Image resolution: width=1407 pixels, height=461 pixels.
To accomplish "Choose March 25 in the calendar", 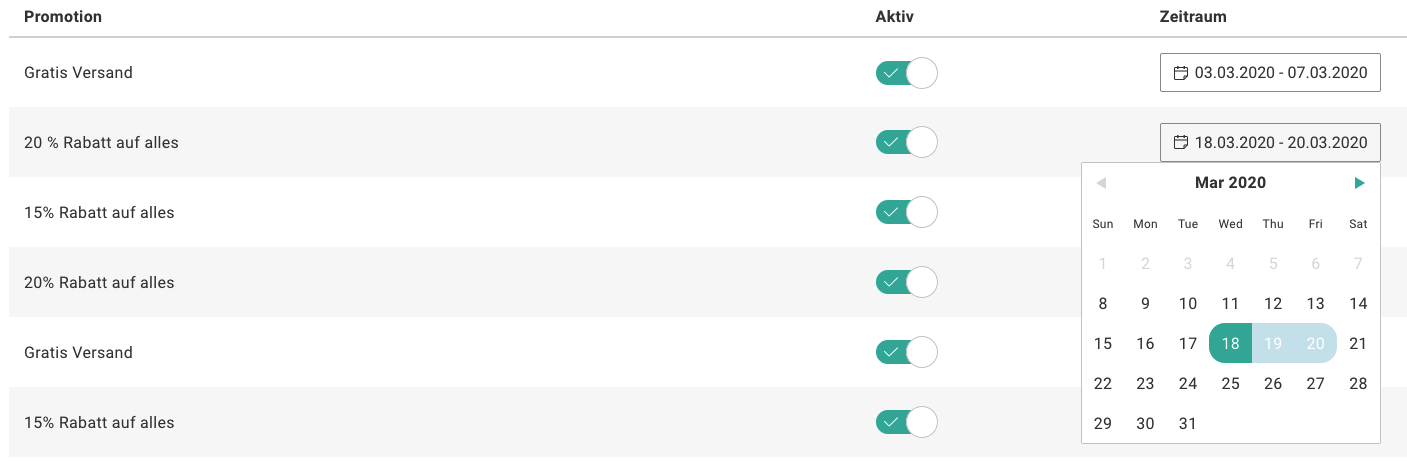I will [x=1230, y=383].
